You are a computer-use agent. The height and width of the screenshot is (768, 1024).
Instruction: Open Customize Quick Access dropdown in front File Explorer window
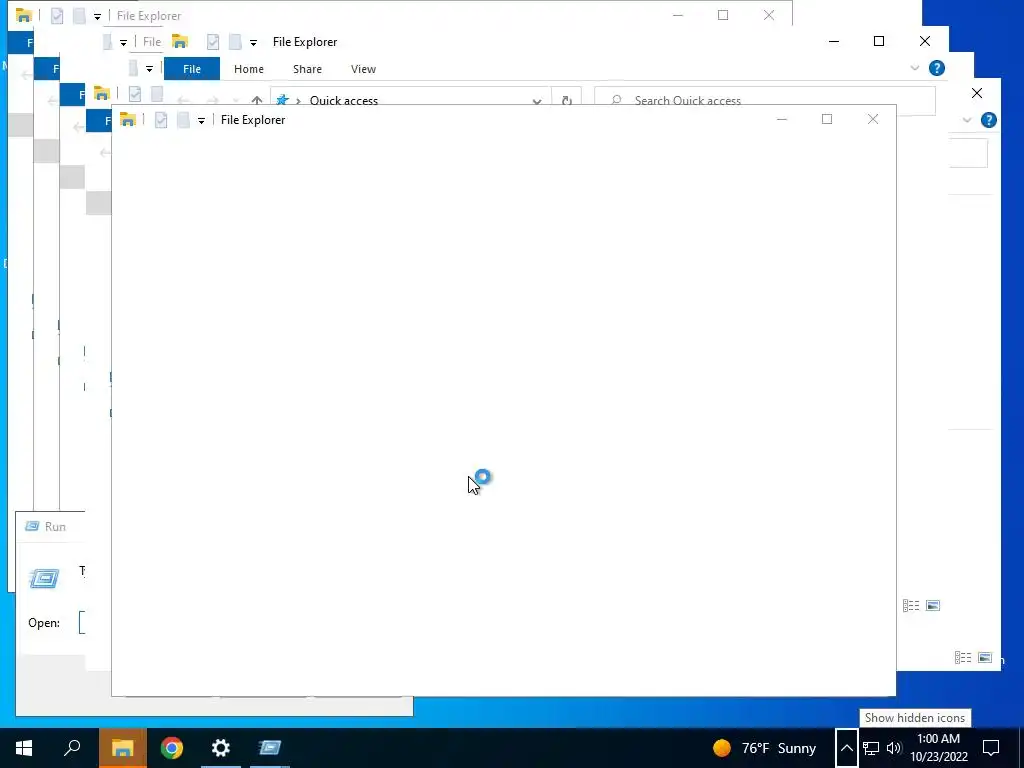tap(201, 120)
